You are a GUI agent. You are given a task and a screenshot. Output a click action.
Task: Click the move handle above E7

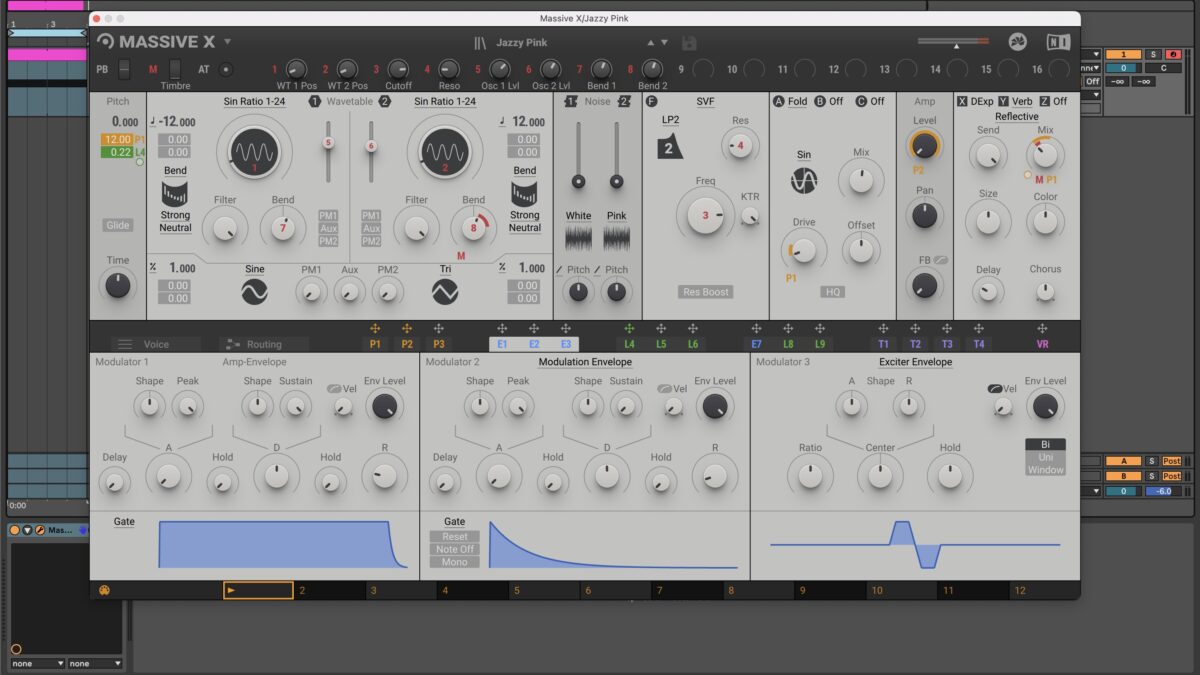pyautogui.click(x=756, y=328)
